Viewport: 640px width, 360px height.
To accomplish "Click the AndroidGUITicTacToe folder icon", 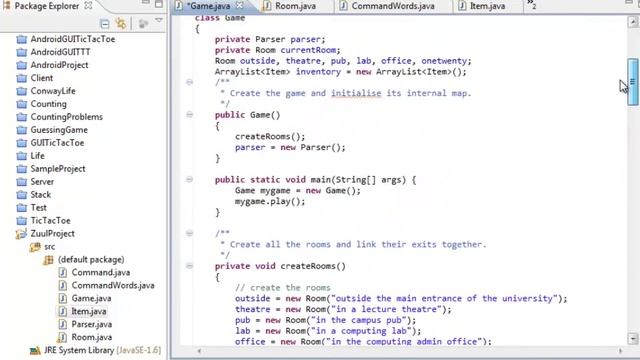I will coord(22,40).
